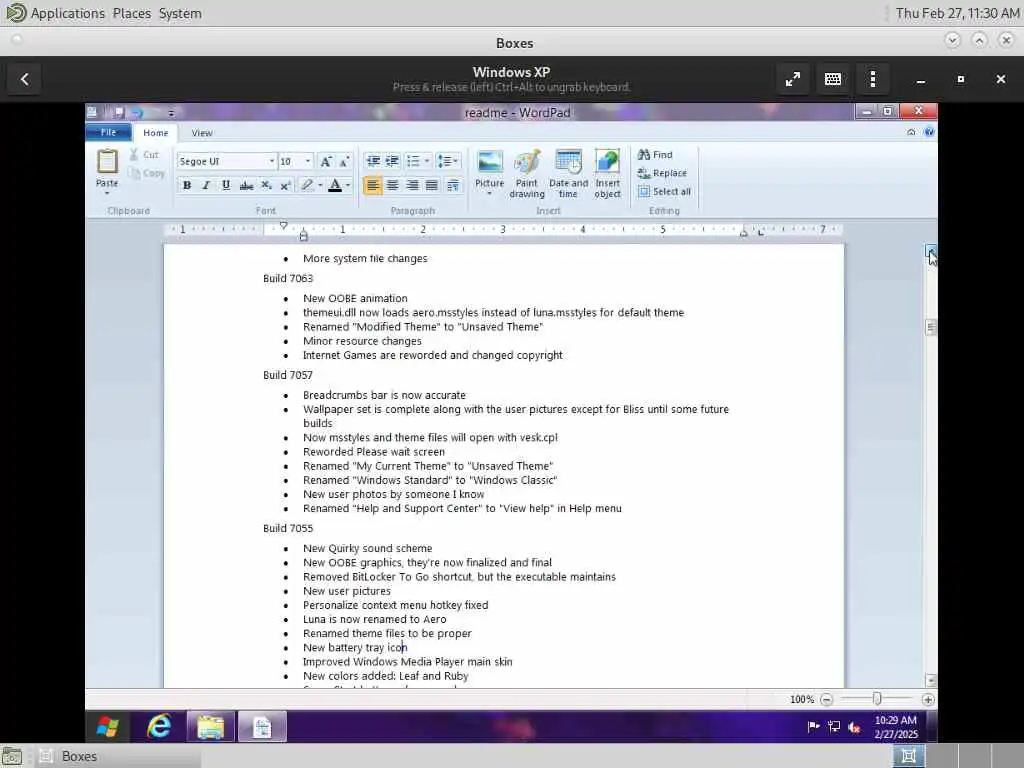Insert a Paint drawing
Screen dimensions: 1024x768
click(527, 173)
